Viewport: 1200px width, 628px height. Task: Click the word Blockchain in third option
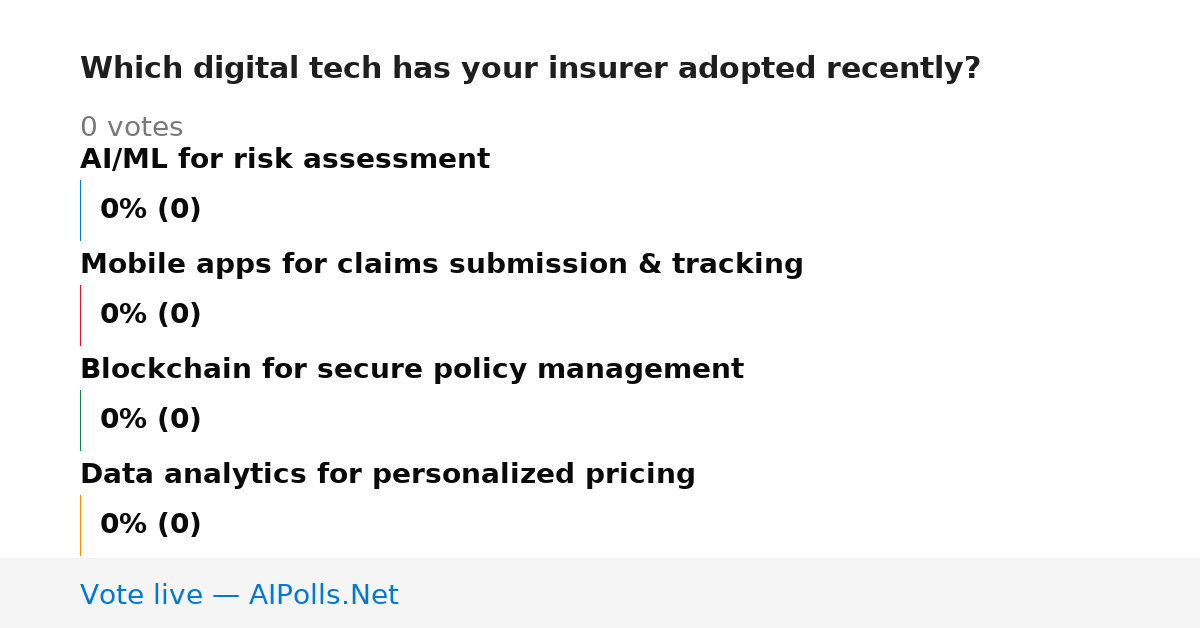click(x=166, y=370)
